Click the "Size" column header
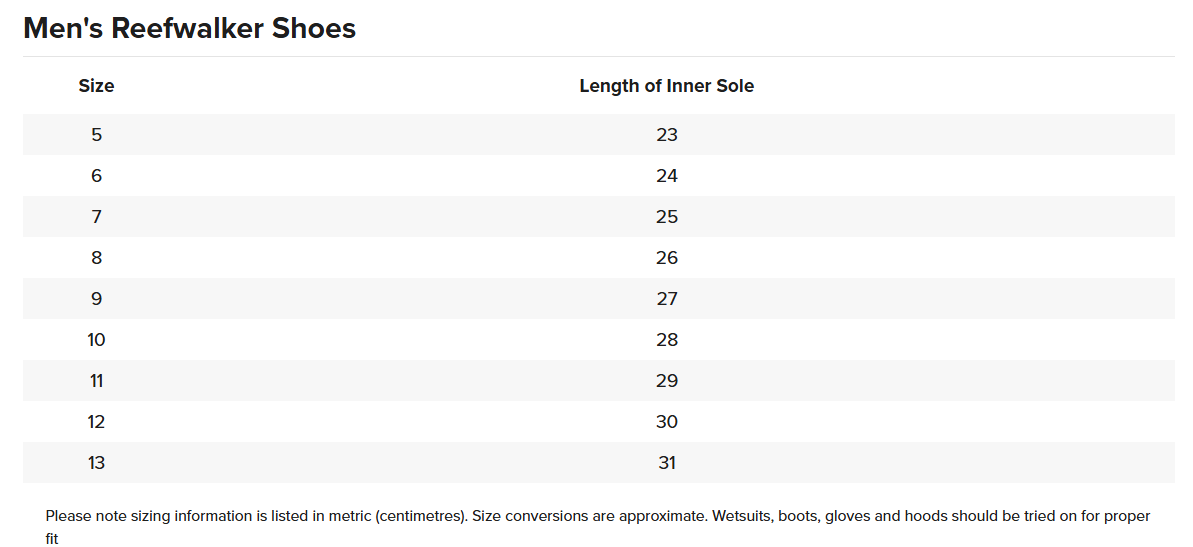Viewport: 1193px width, 547px height. coord(96,86)
